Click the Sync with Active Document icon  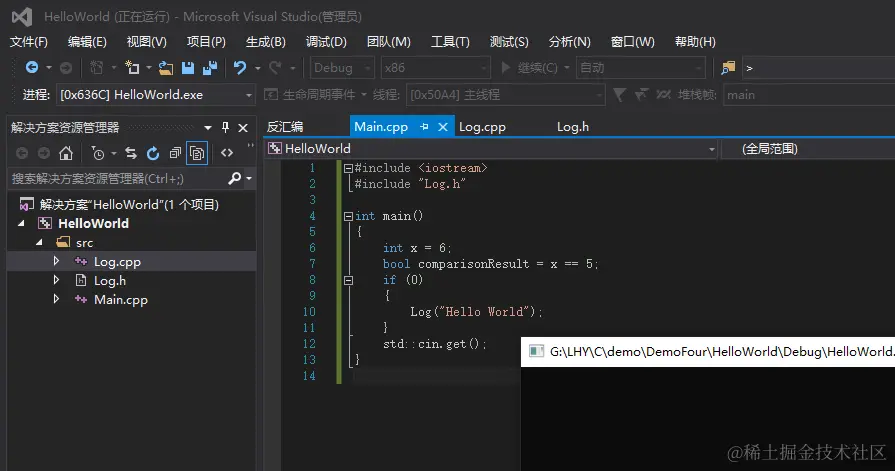[x=131, y=153]
